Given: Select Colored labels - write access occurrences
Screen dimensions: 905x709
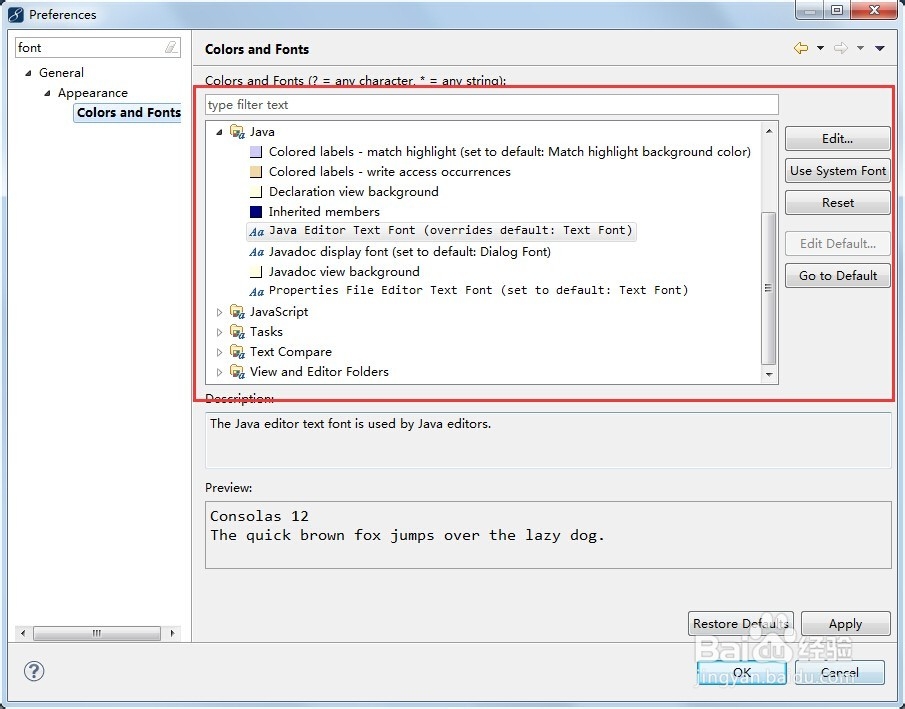Looking at the screenshot, I should coord(390,172).
